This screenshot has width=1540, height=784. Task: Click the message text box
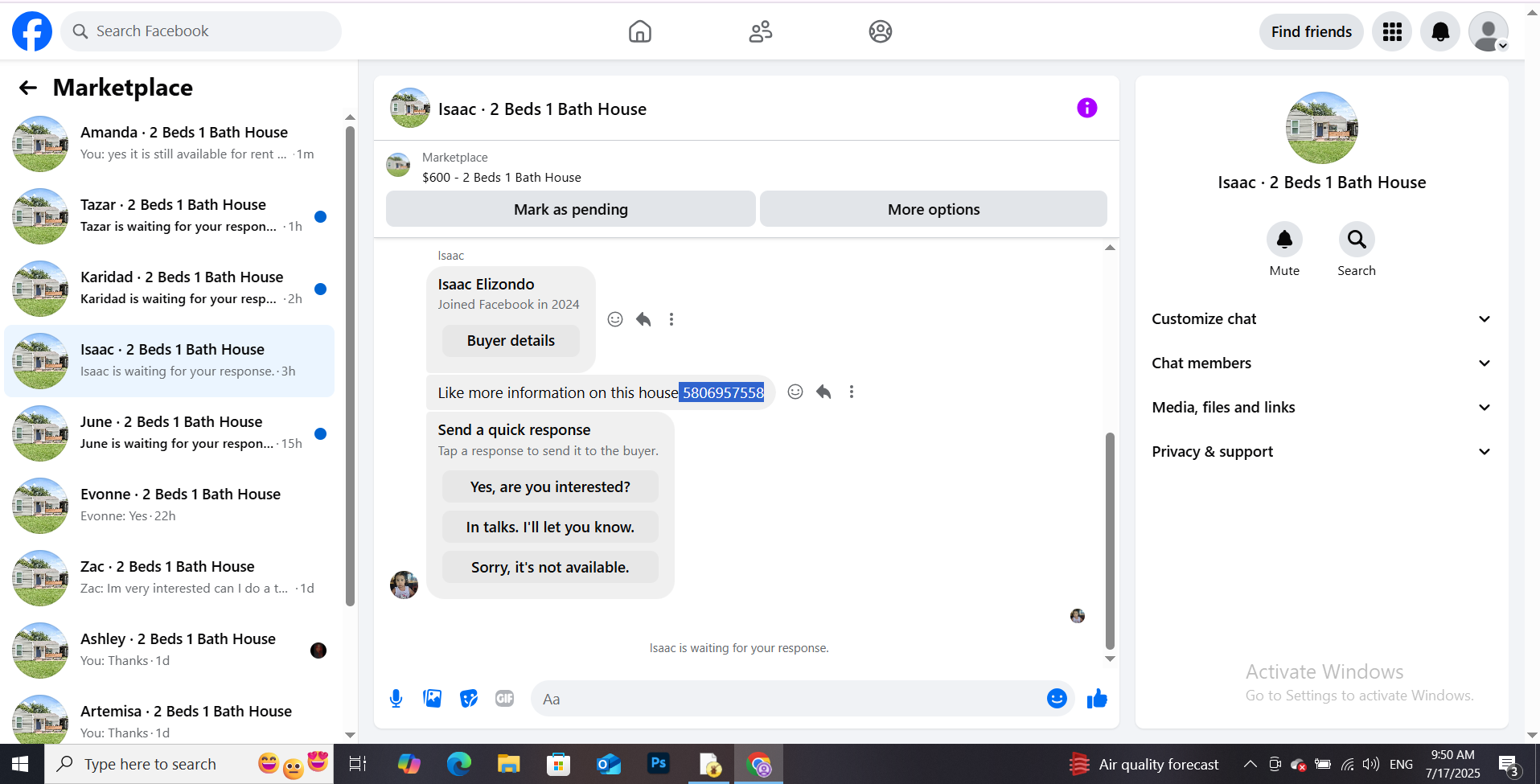click(x=788, y=699)
